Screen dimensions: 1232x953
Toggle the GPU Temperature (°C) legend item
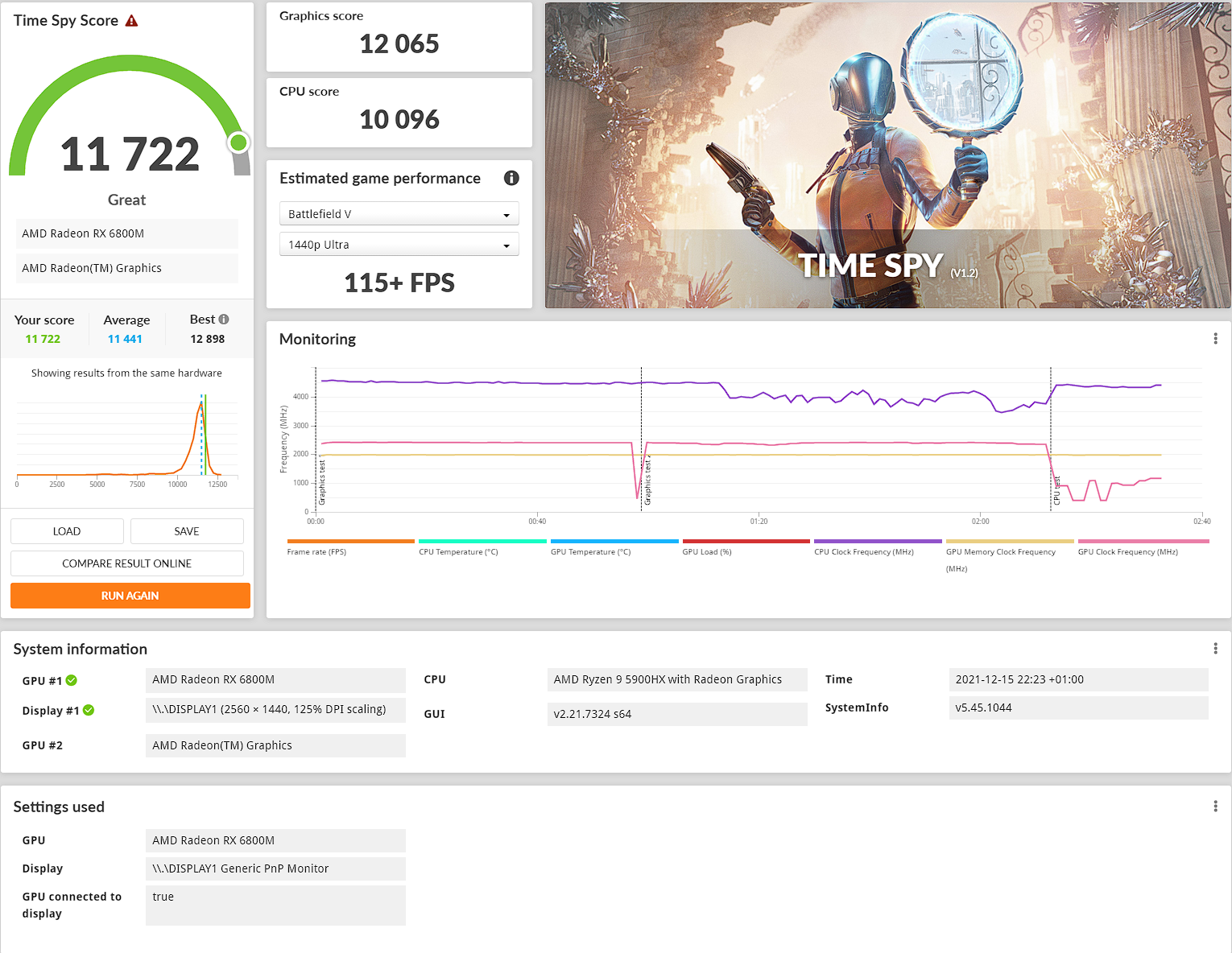tap(614, 547)
